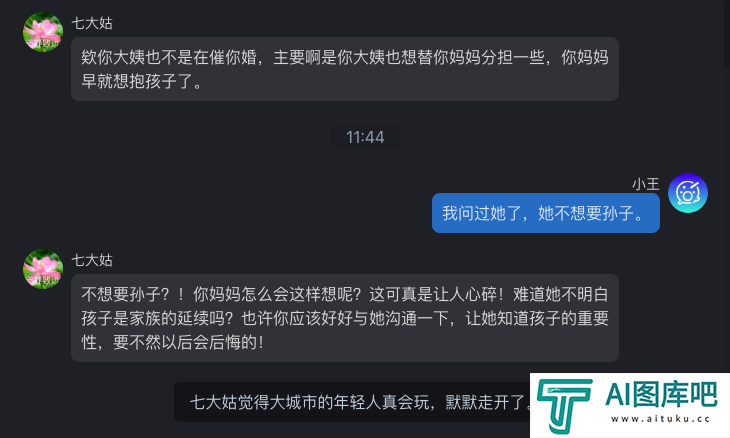730x438 pixels.
Task: Open the www.aituku.cc link
Action: click(660, 419)
